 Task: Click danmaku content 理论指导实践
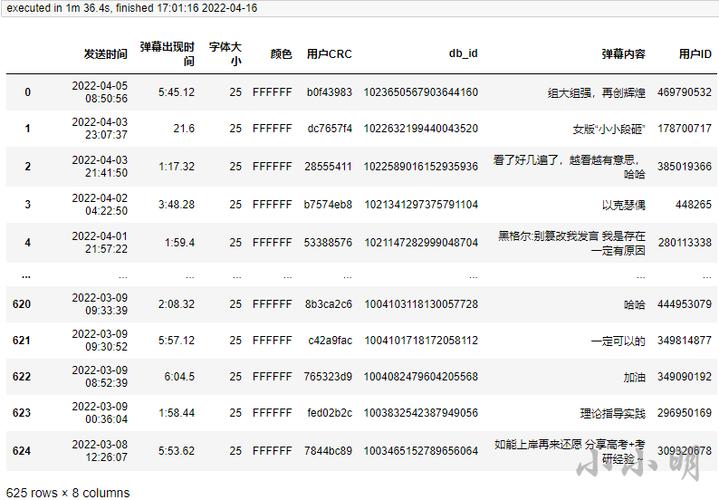[613, 413]
